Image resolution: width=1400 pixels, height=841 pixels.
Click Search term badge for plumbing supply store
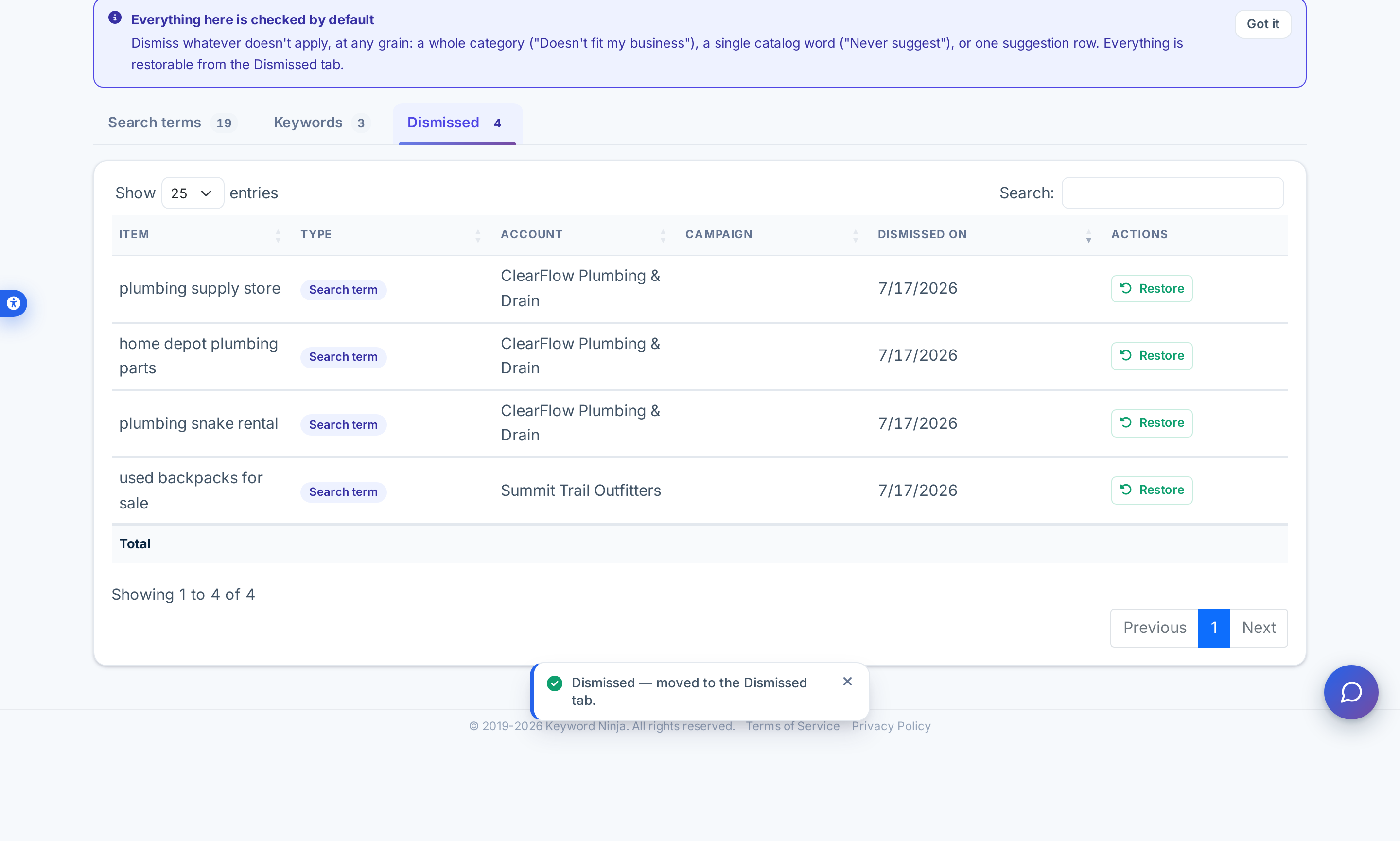coord(343,290)
